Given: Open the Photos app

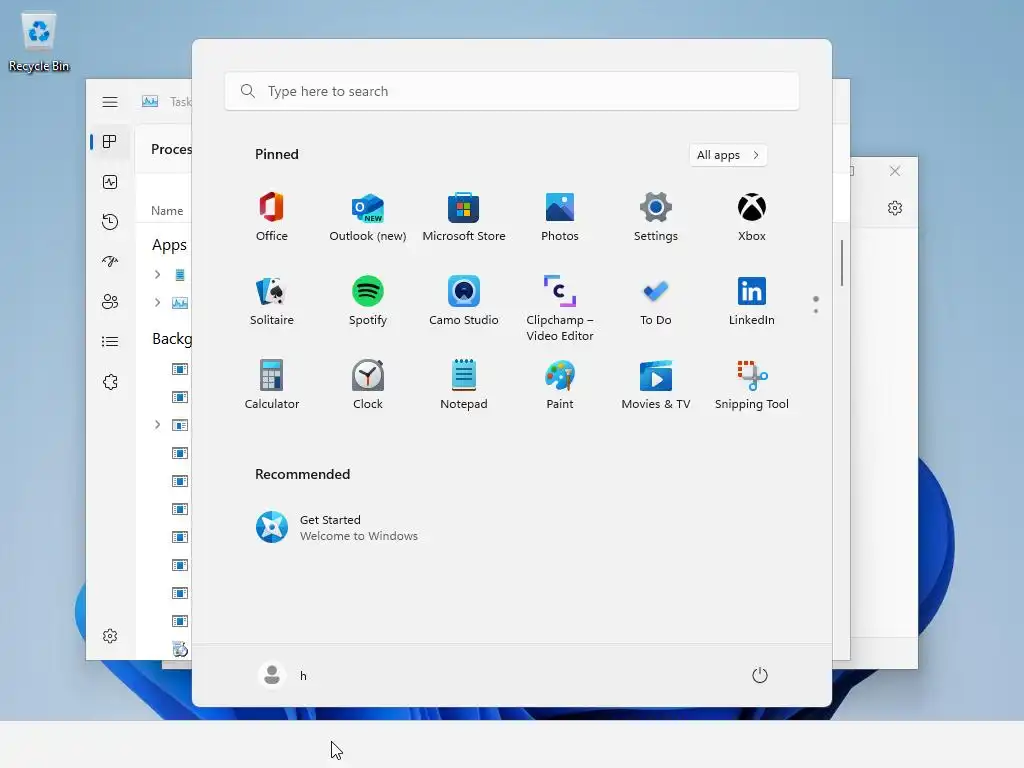Looking at the screenshot, I should [560, 217].
